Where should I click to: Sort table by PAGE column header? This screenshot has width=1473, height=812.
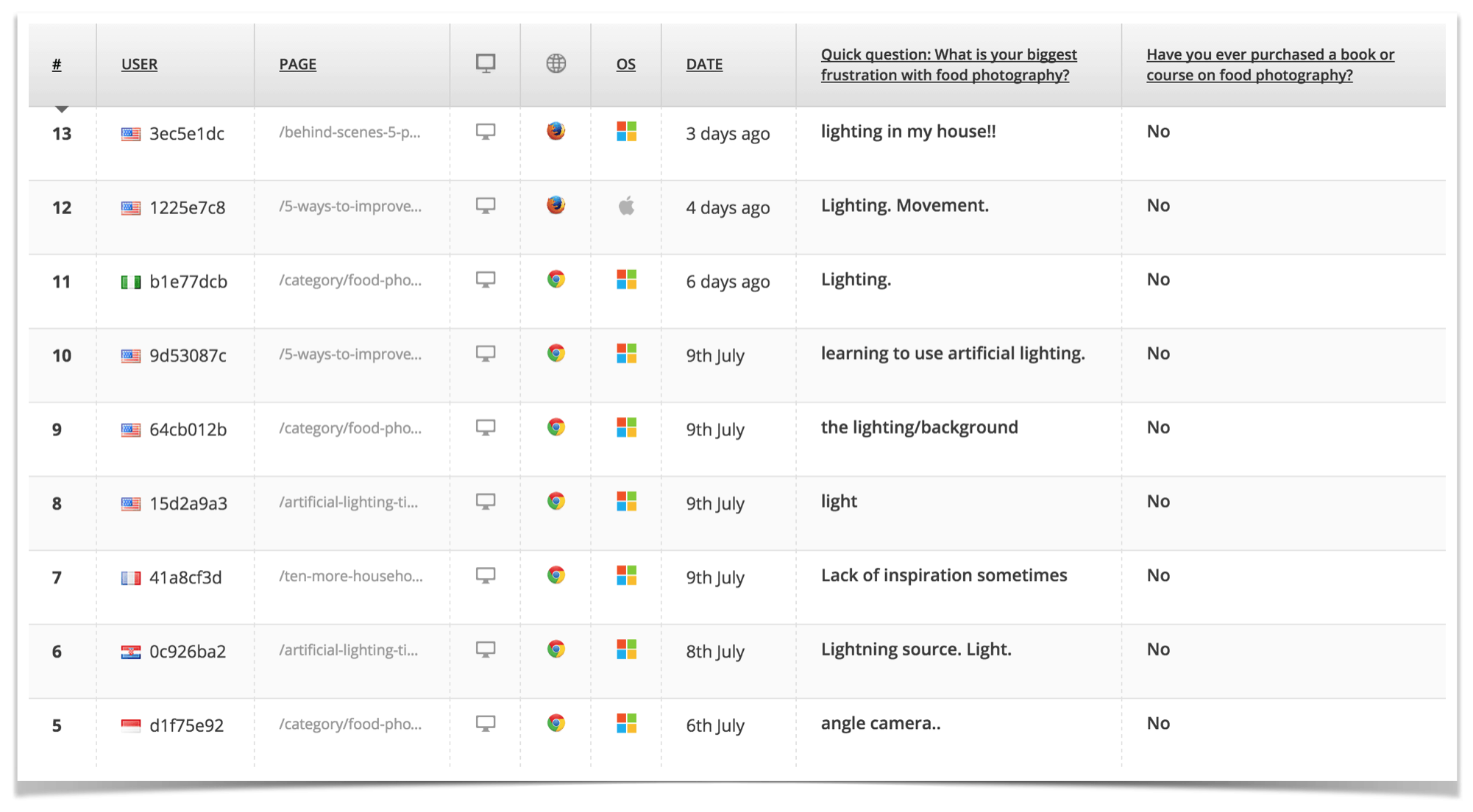pos(297,65)
